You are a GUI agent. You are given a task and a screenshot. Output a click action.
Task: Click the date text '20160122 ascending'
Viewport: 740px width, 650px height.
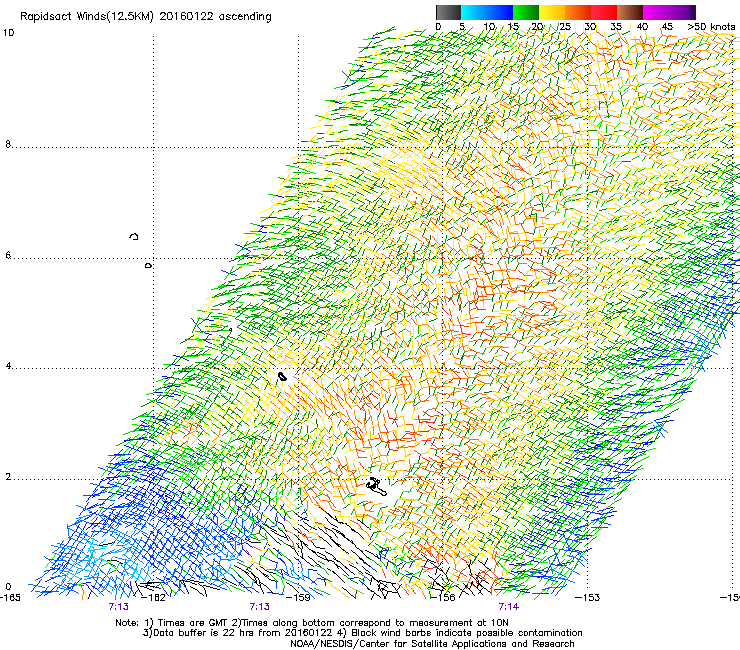pyautogui.click(x=215, y=17)
